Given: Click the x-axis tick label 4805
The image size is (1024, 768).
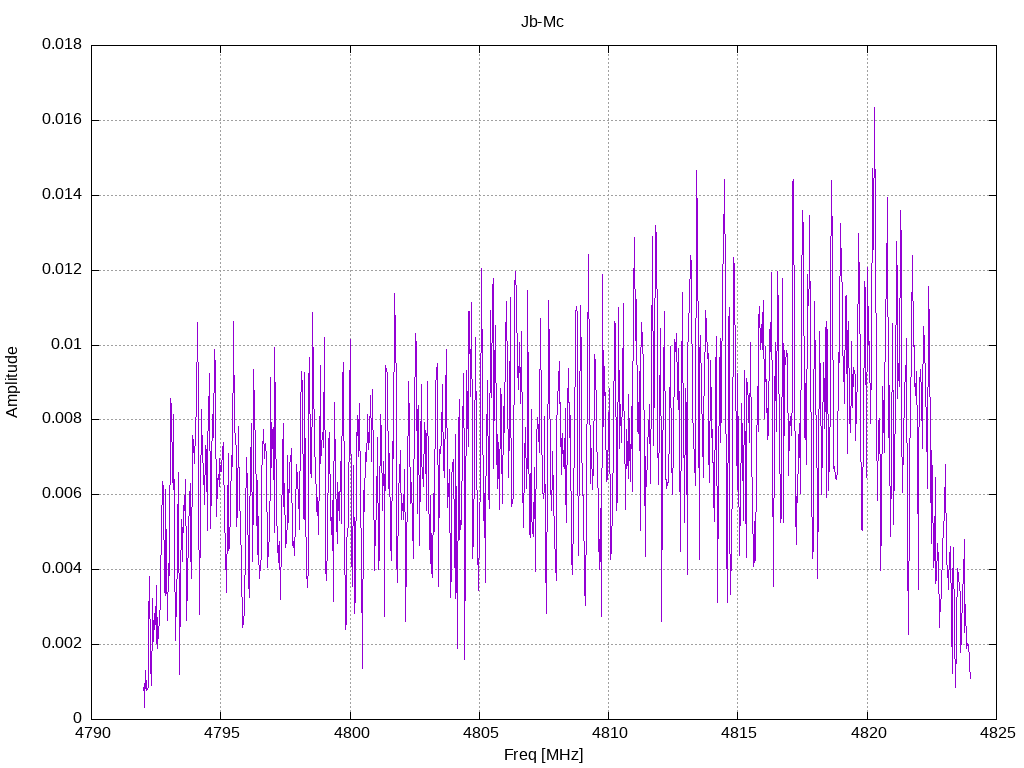Looking at the screenshot, I should (480, 733).
